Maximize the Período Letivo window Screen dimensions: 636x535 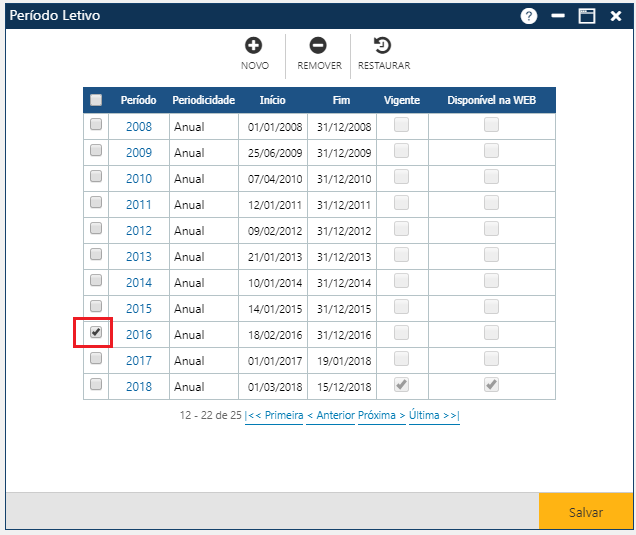[587, 17]
